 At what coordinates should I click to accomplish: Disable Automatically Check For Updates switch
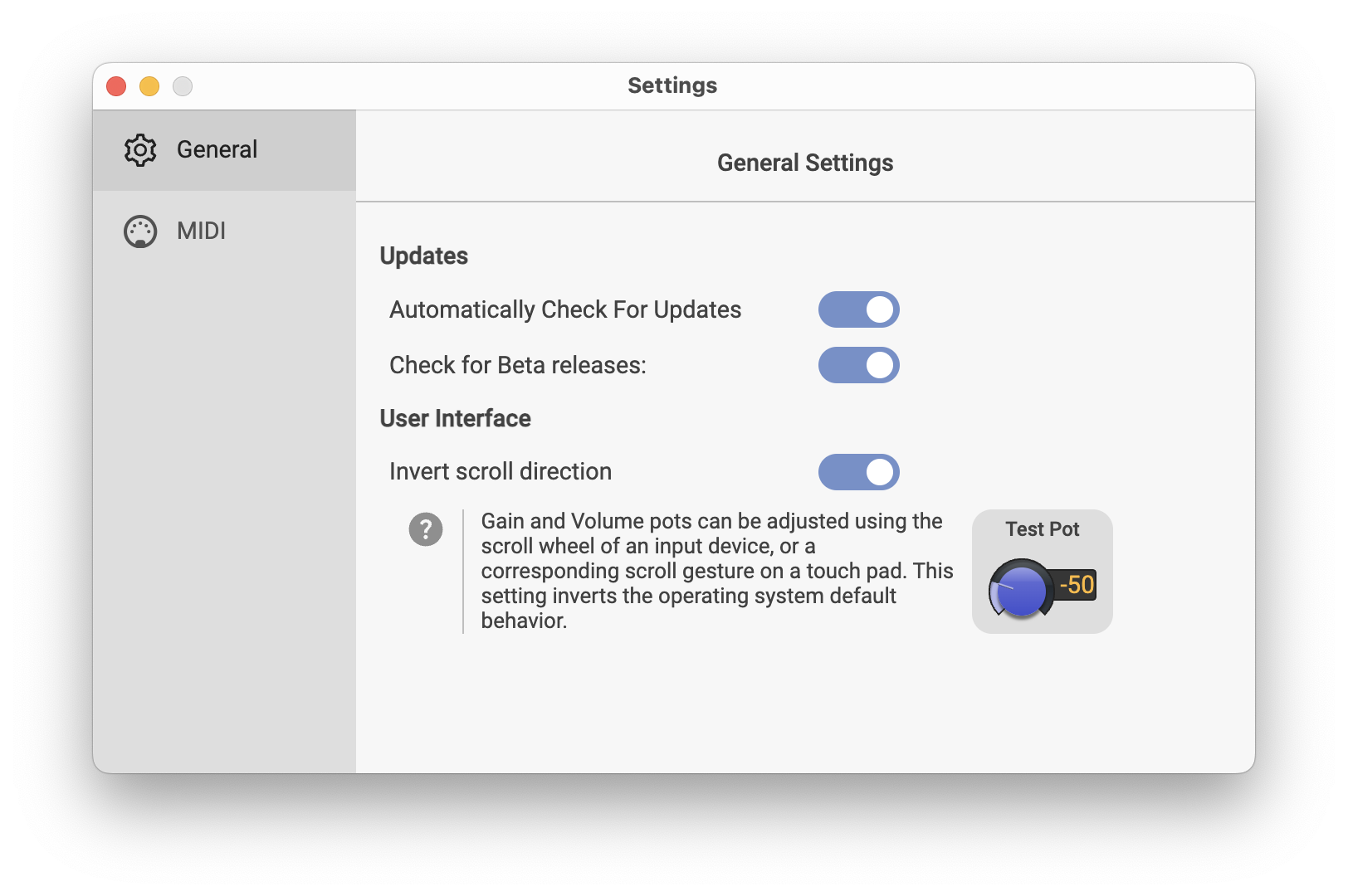coord(858,309)
